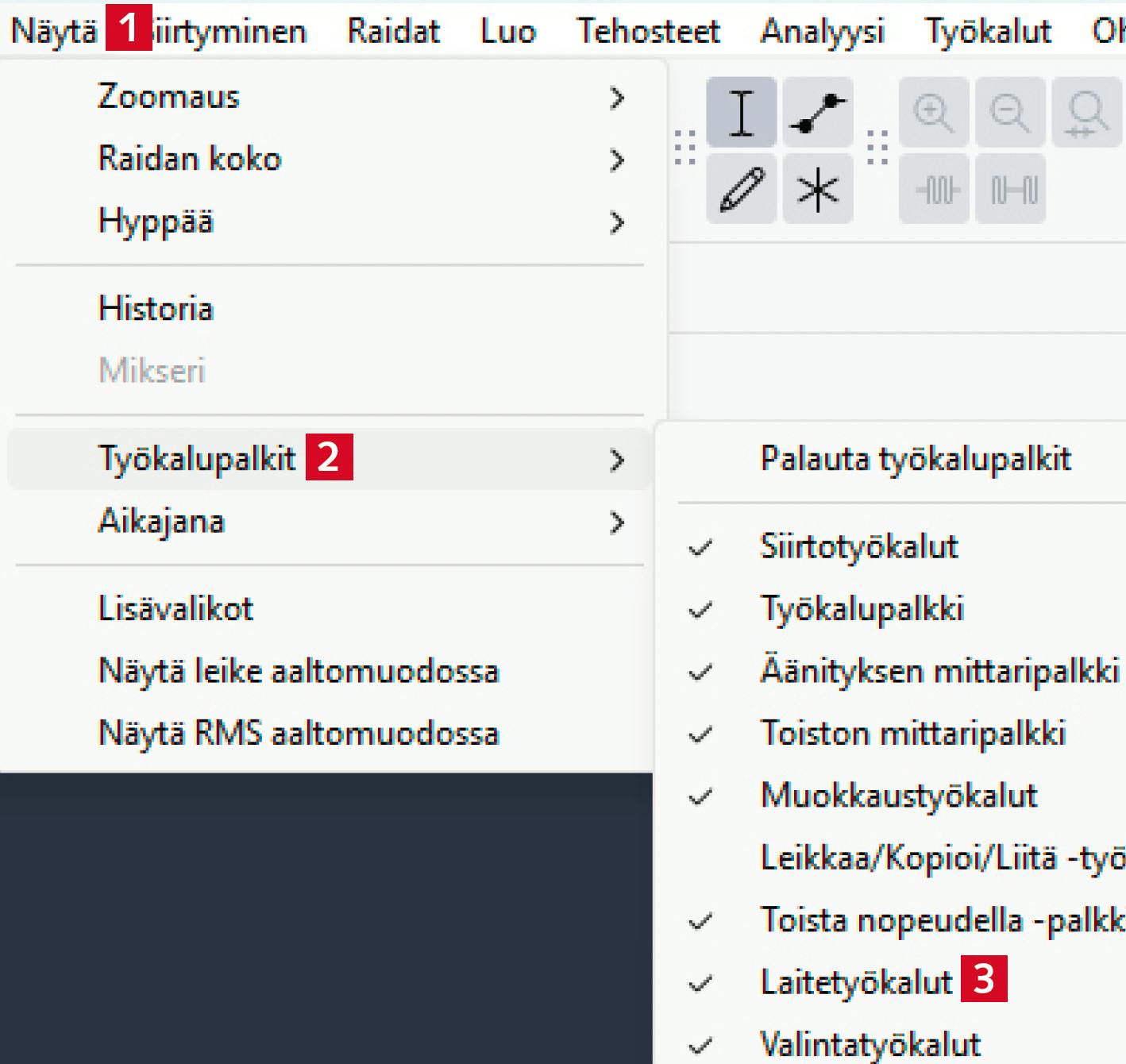This screenshot has height=1064, width=1126.
Task: Select the Envelope tool
Action: (x=818, y=113)
